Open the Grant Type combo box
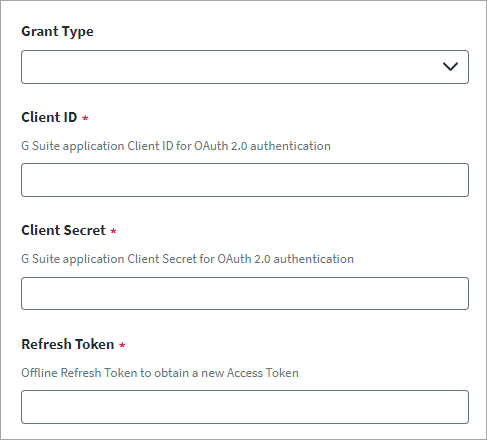 (x=245, y=67)
